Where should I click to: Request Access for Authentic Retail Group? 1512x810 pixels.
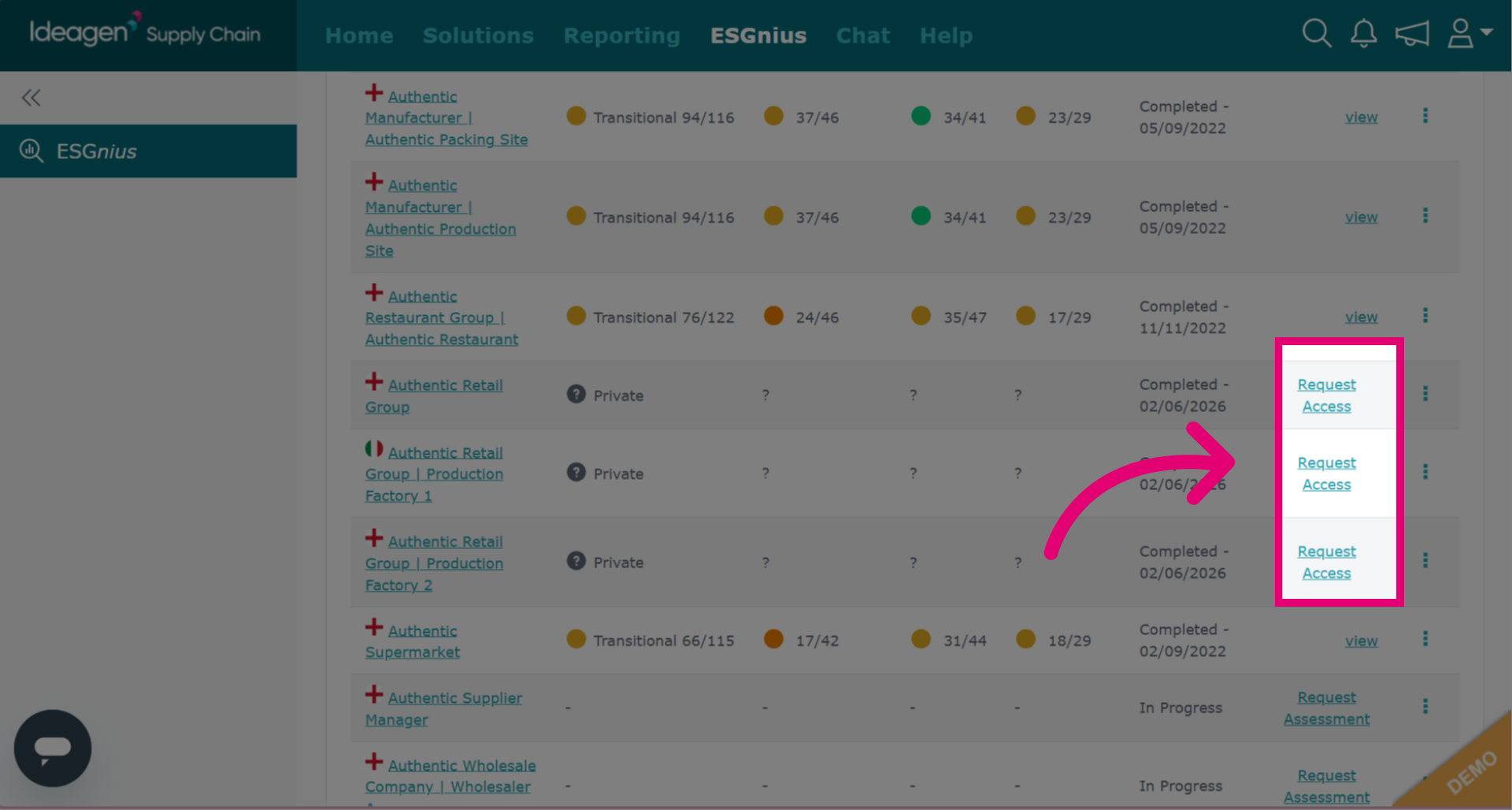click(x=1327, y=396)
